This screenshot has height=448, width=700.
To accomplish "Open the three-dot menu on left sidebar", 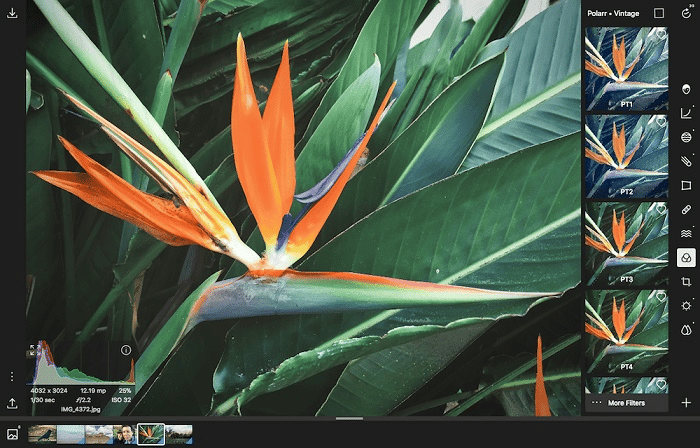I will (13, 377).
